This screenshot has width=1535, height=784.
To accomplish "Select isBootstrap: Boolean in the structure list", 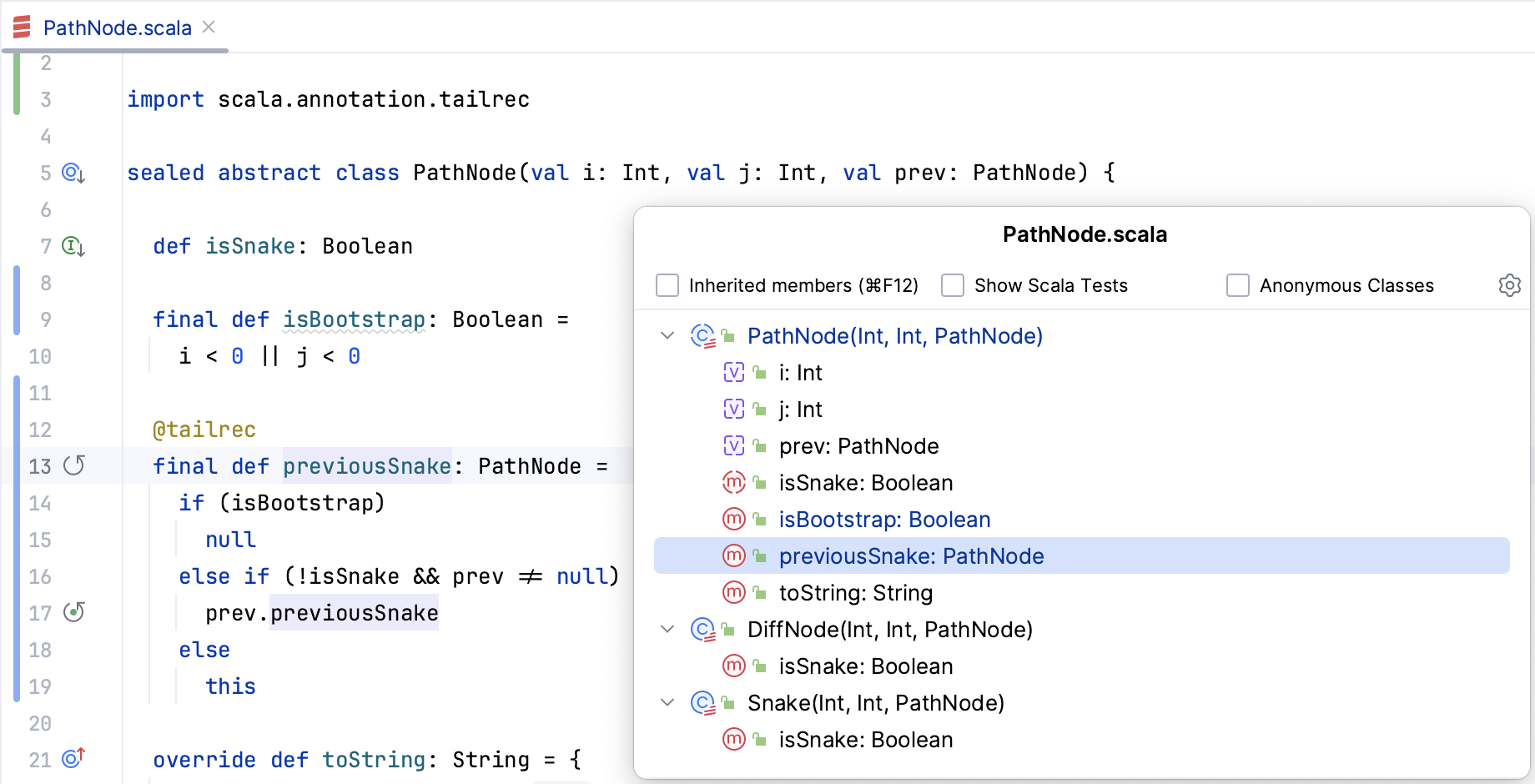I will point(884,520).
